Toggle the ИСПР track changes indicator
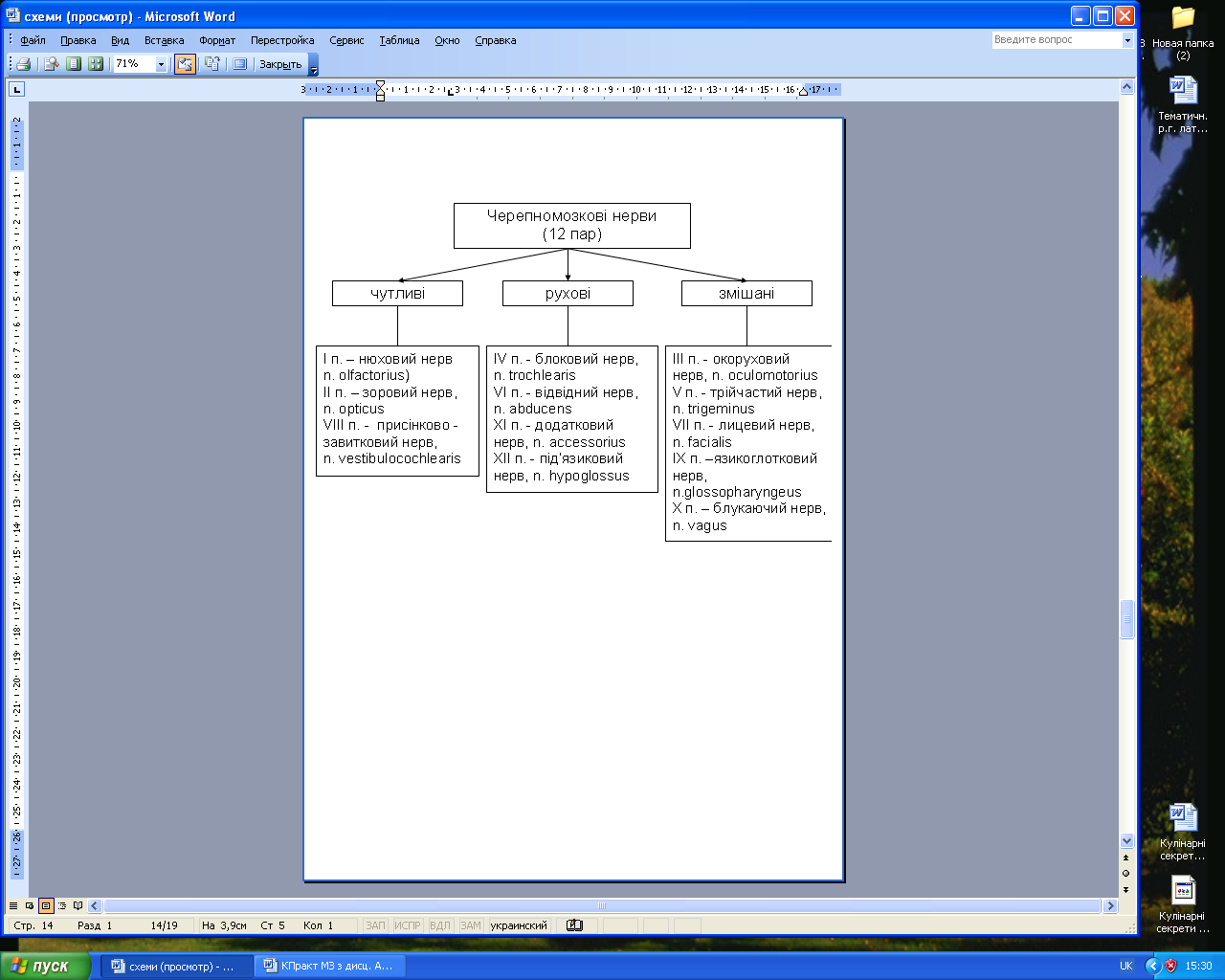The width and height of the screenshot is (1225, 980). (408, 925)
